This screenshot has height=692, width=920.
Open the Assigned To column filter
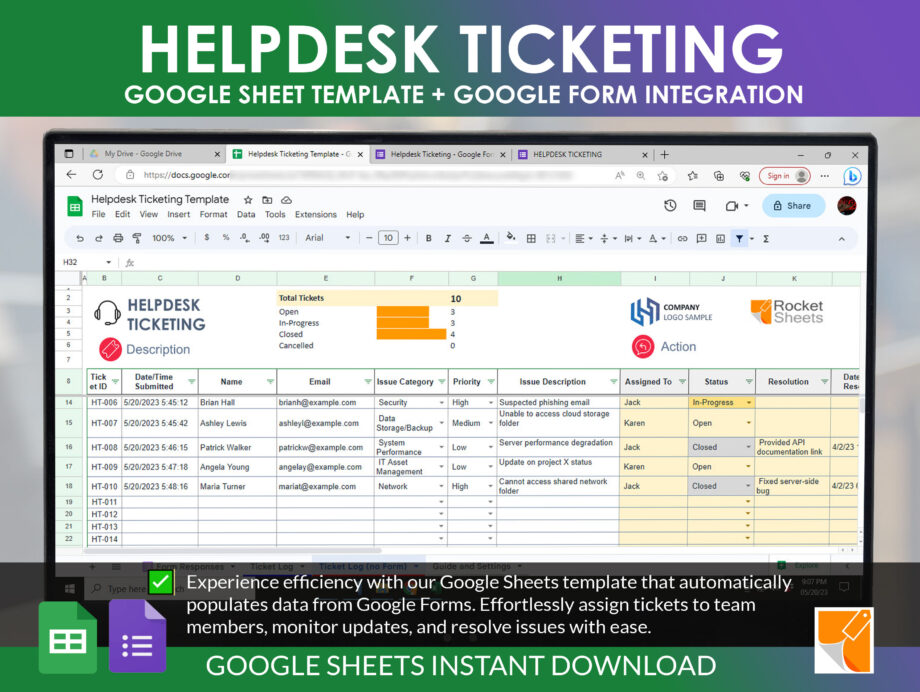tap(682, 382)
